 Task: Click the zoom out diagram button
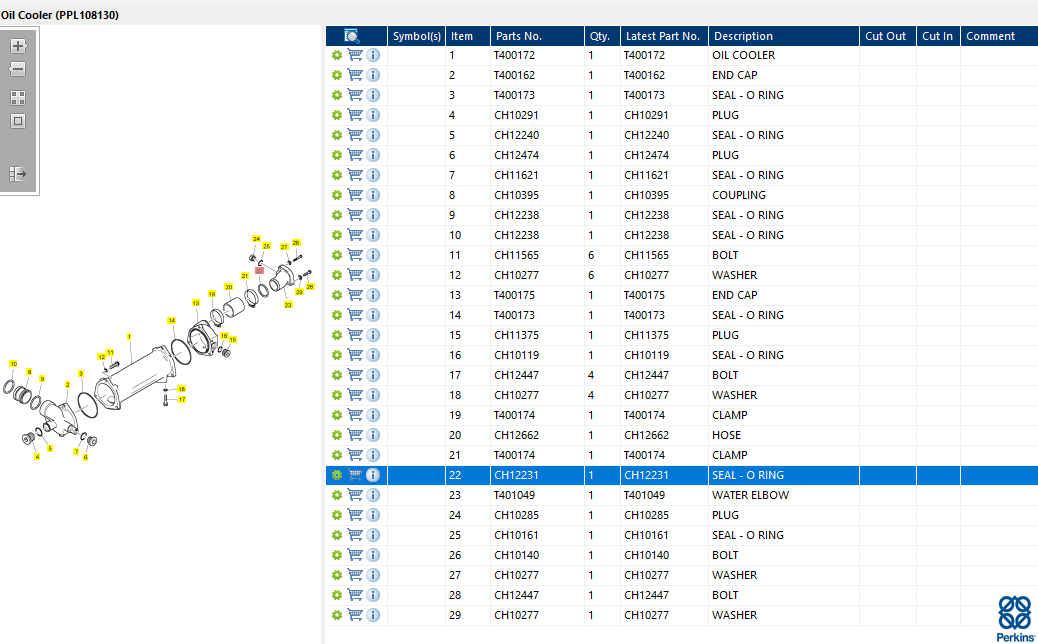click(x=18, y=69)
